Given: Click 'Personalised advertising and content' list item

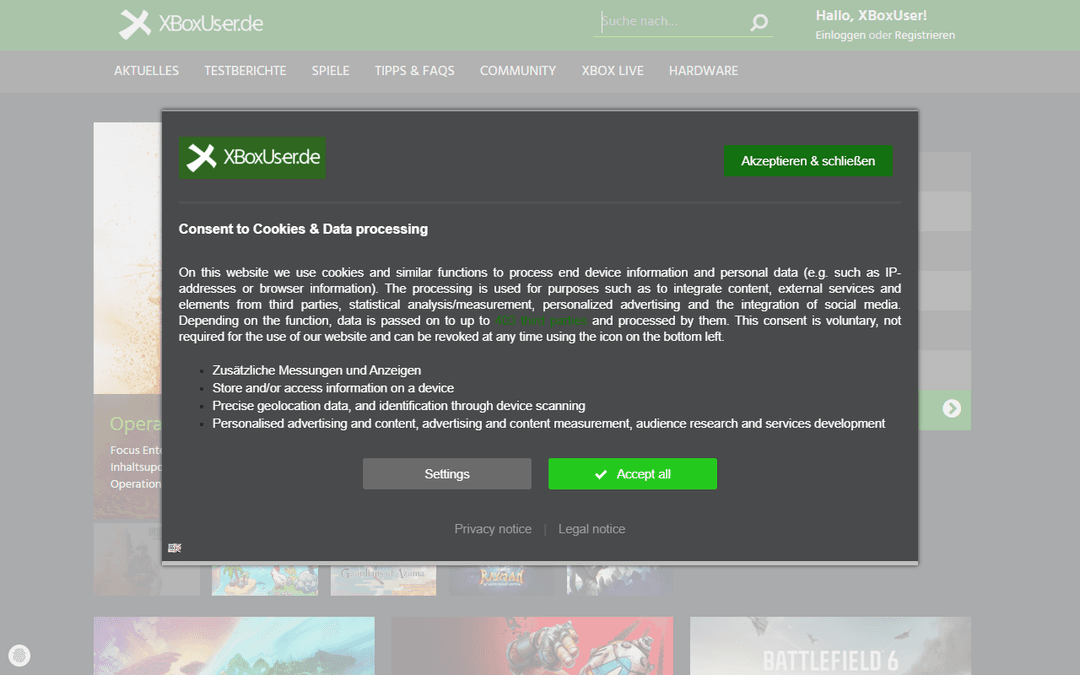Looking at the screenshot, I should [548, 424].
